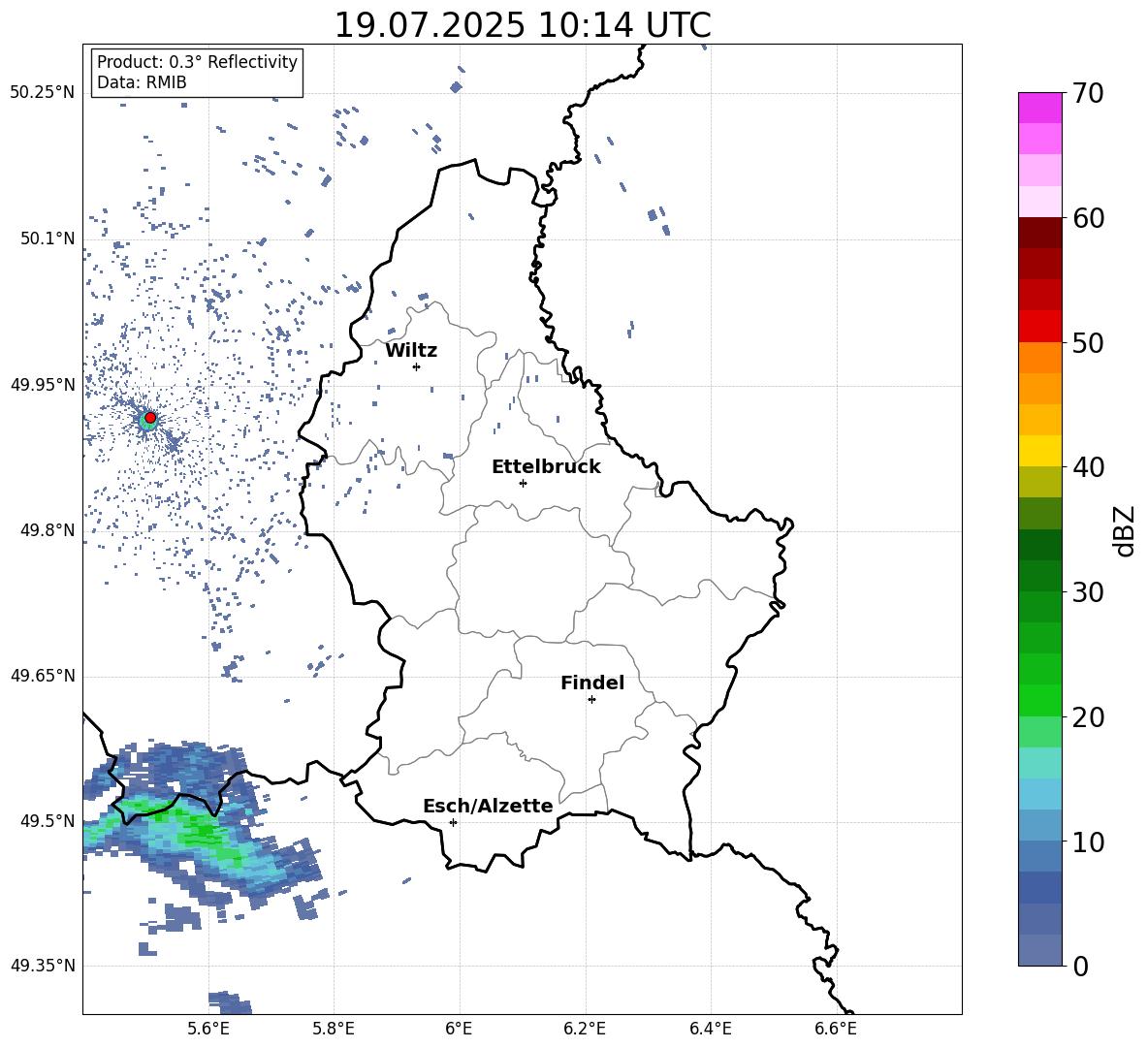Click the dBZ colorbar axis label
The width and height of the screenshot is (1148, 1048).
(1126, 530)
